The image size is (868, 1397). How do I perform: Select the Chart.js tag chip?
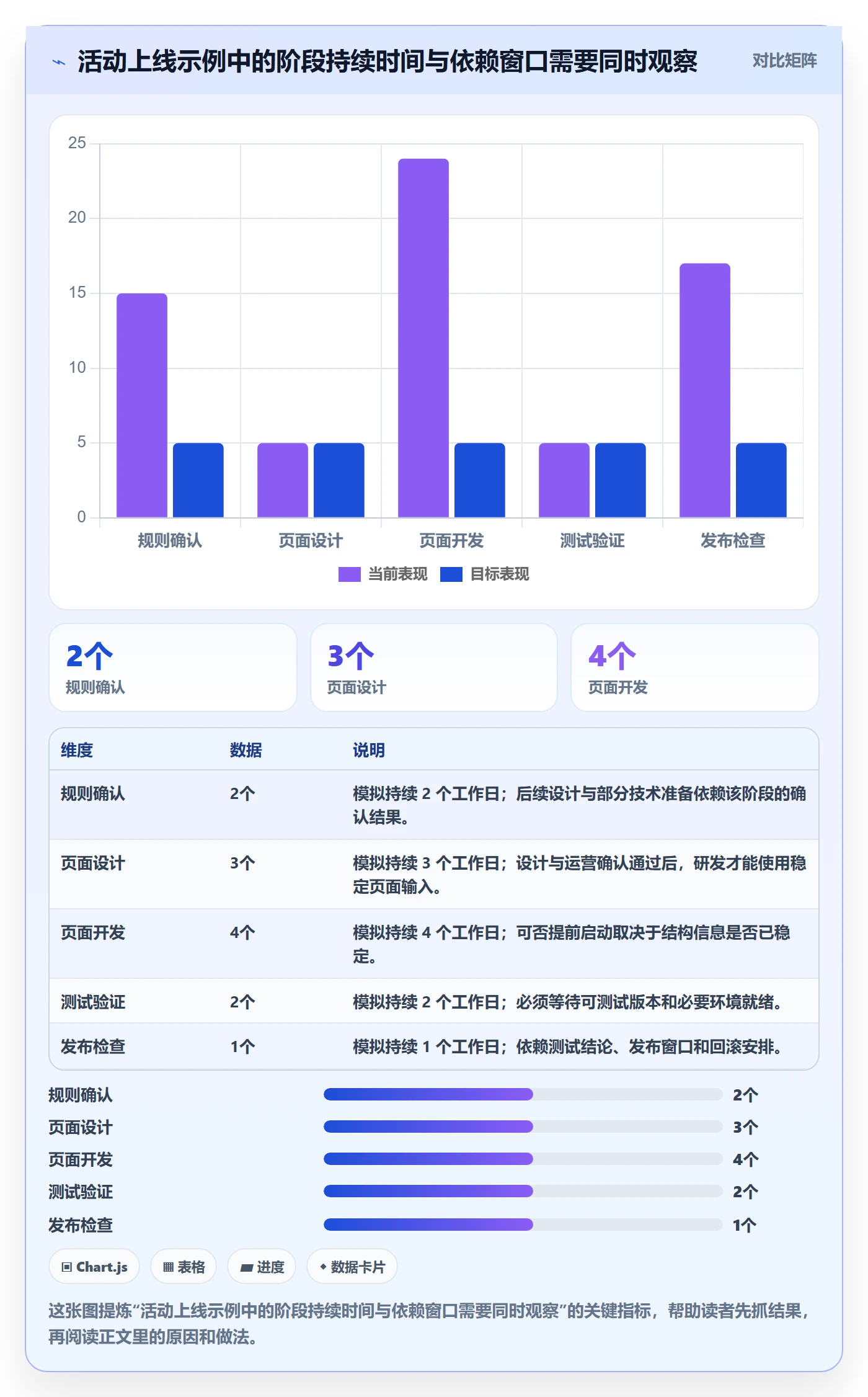click(94, 1267)
